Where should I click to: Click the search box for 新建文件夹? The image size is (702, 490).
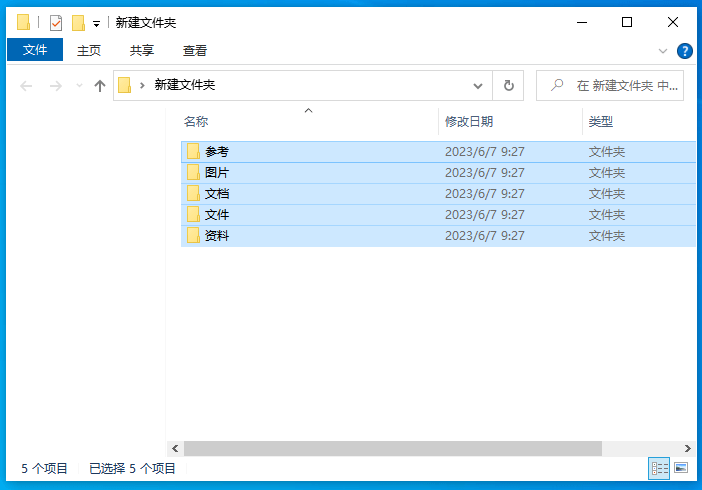[x=610, y=86]
